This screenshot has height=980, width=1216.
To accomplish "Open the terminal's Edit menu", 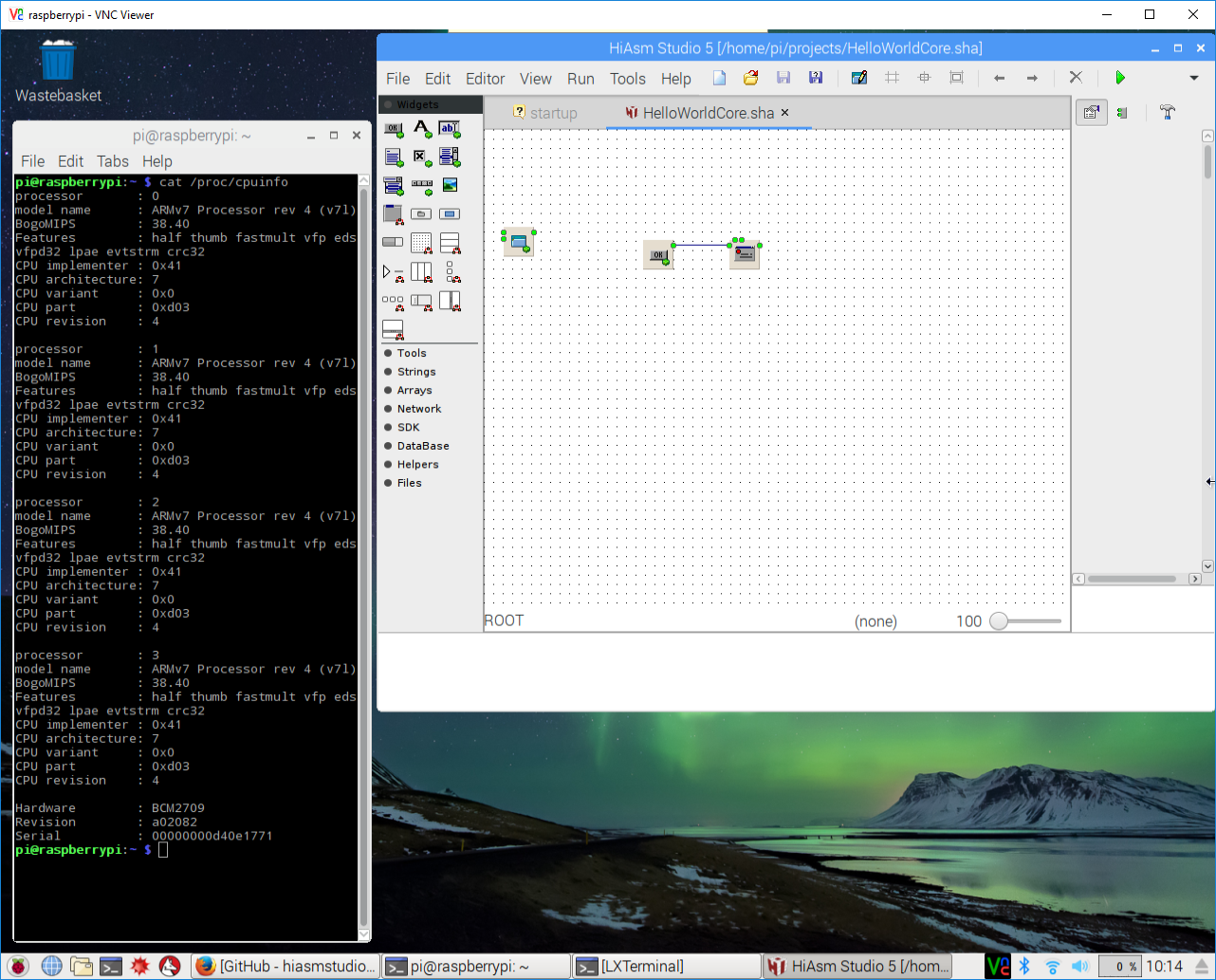I will pyautogui.click(x=70, y=161).
